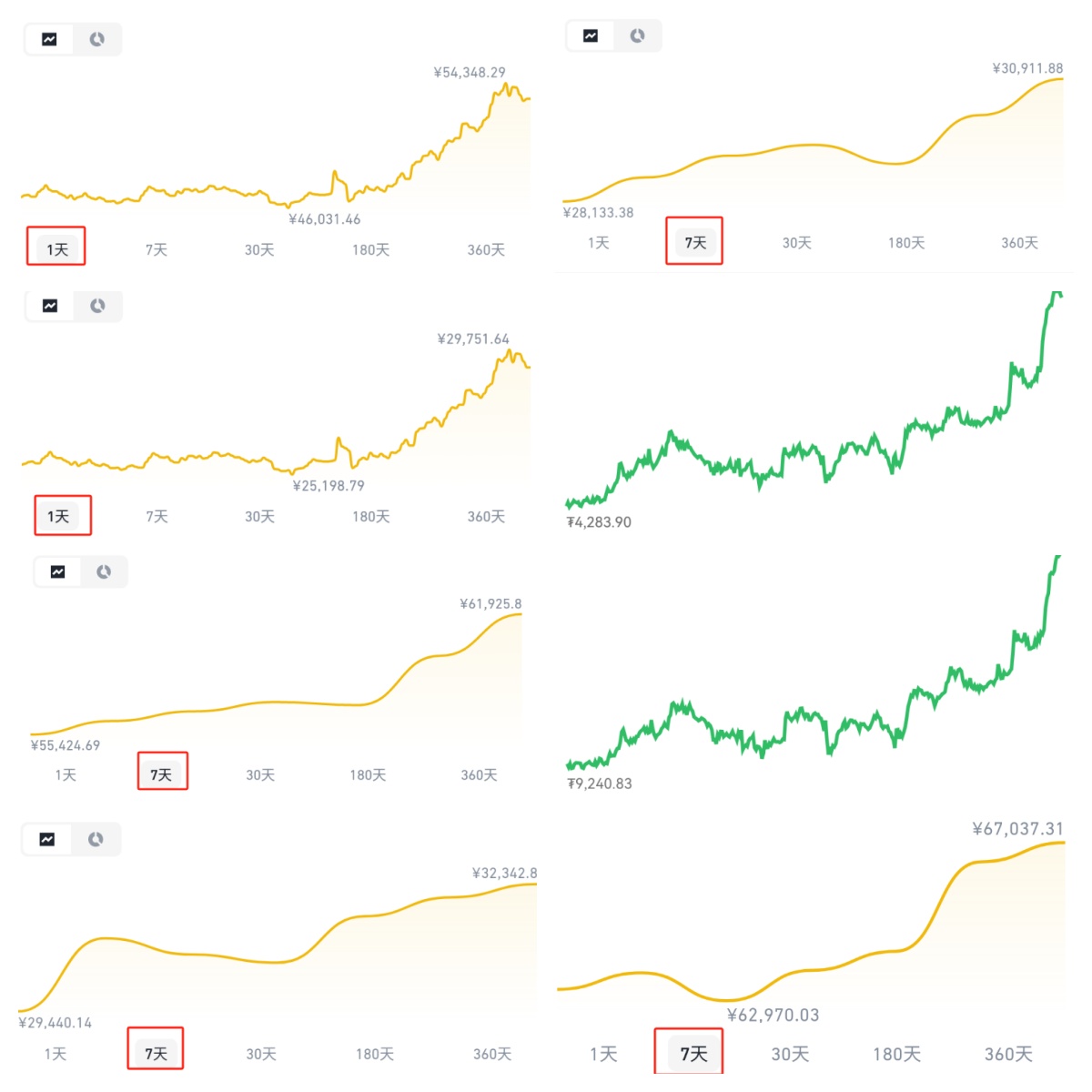Click line chart icon above ¥30,911.88 chart
Screen dimensions: 1092x1092
[x=591, y=35]
